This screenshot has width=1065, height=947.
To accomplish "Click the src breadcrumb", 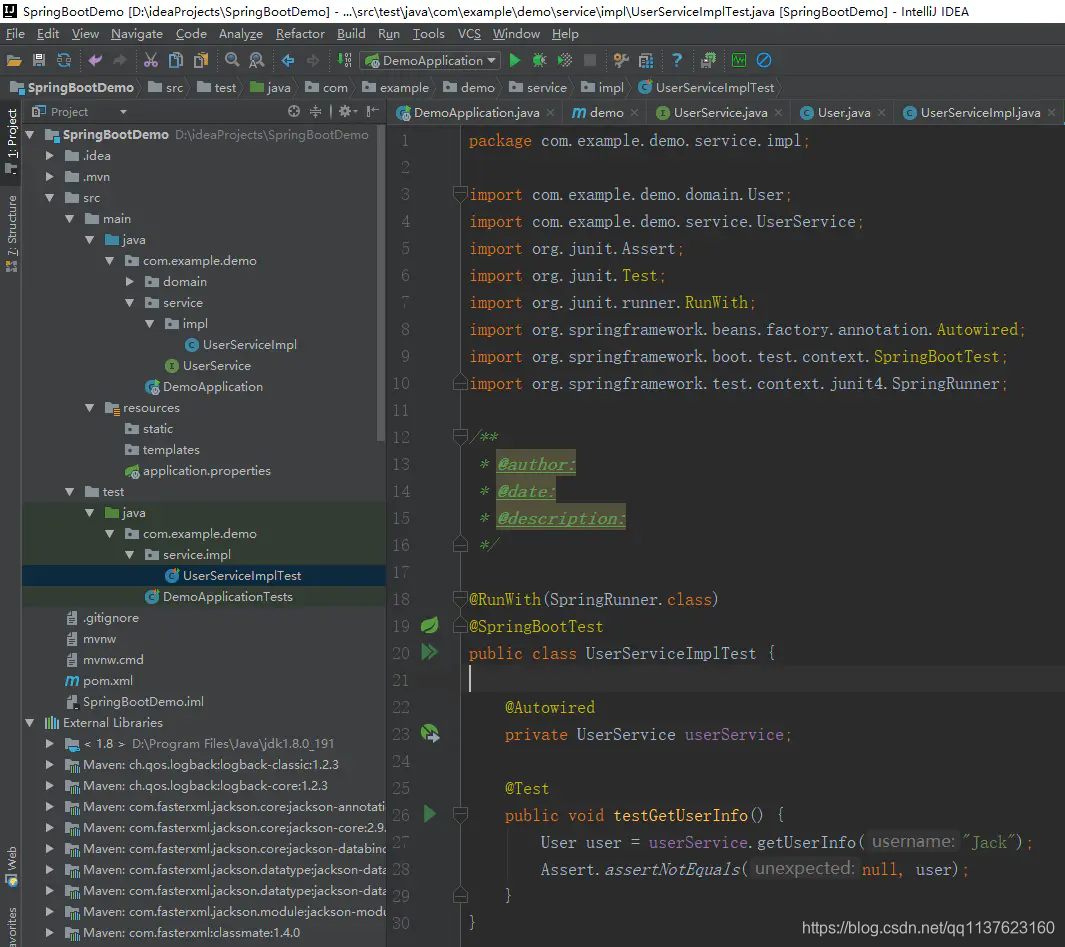I will (x=166, y=88).
